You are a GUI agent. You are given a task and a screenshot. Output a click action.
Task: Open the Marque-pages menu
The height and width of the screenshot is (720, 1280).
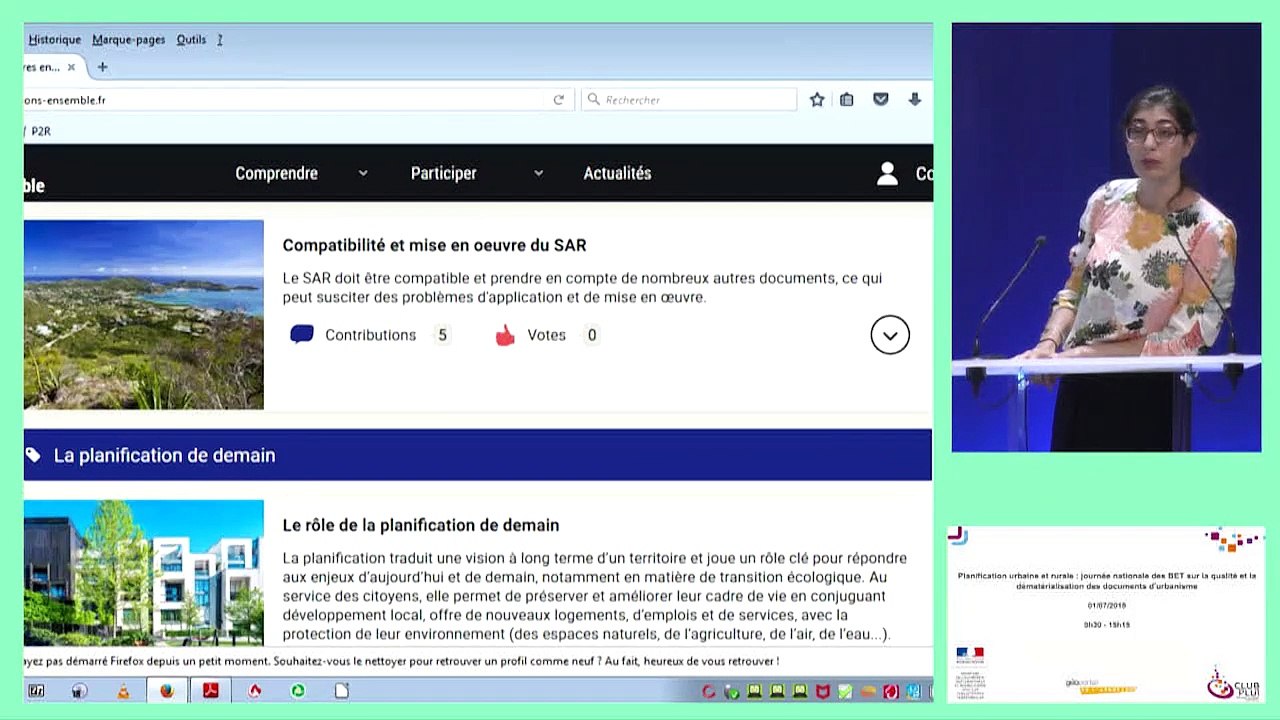[129, 40]
